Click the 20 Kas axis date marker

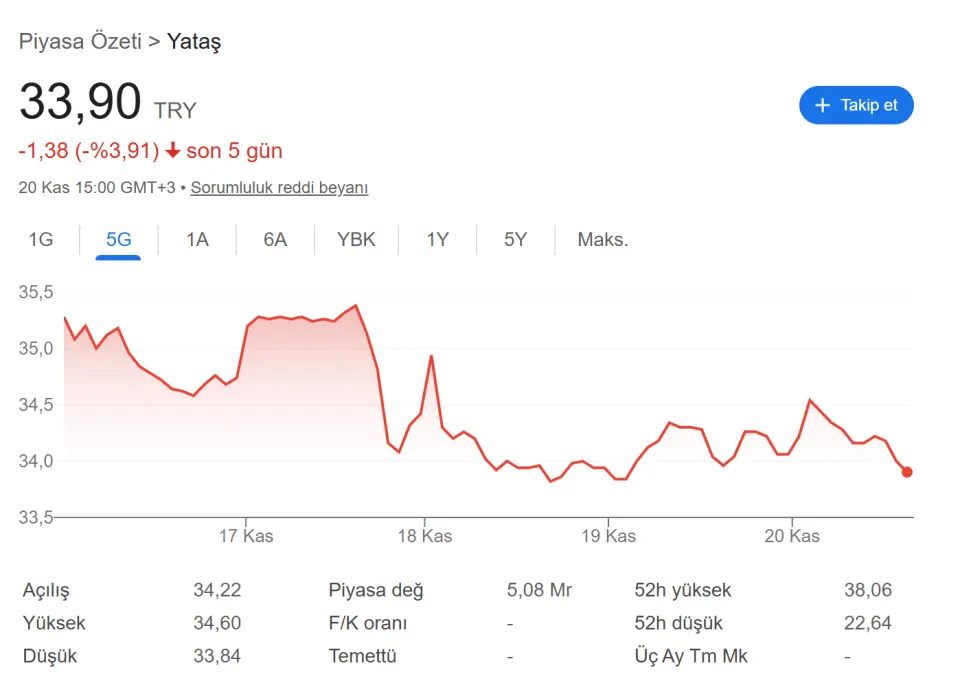[792, 536]
